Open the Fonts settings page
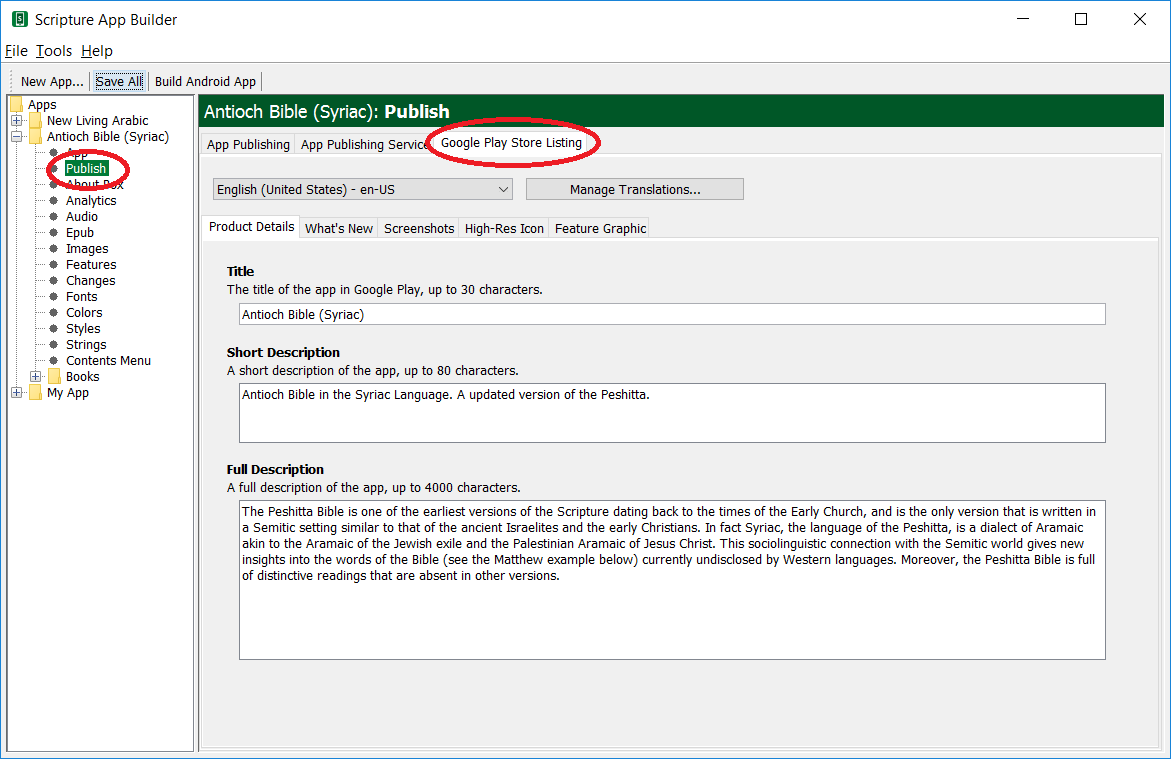This screenshot has width=1171, height=759. (x=81, y=297)
